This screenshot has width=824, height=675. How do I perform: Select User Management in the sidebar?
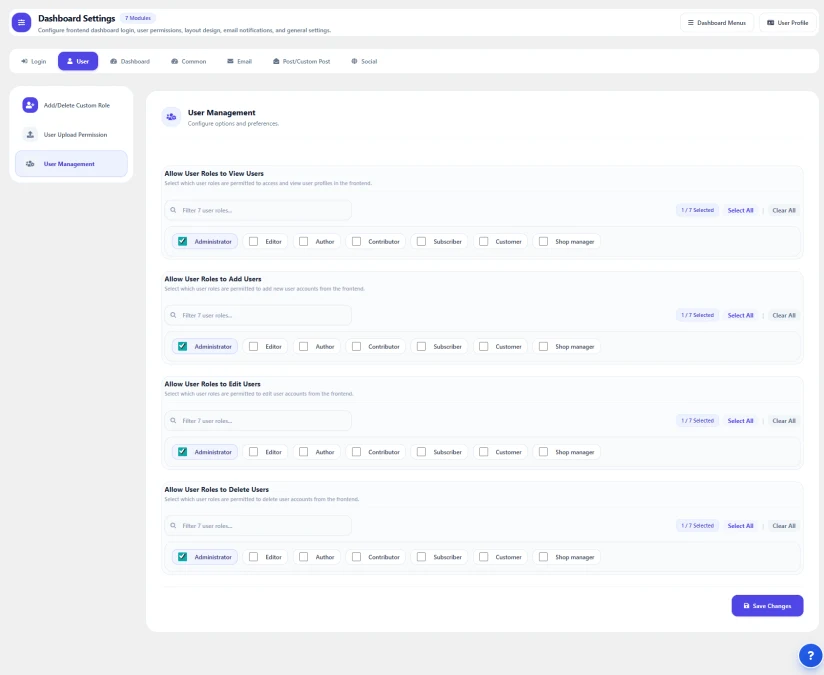71,164
